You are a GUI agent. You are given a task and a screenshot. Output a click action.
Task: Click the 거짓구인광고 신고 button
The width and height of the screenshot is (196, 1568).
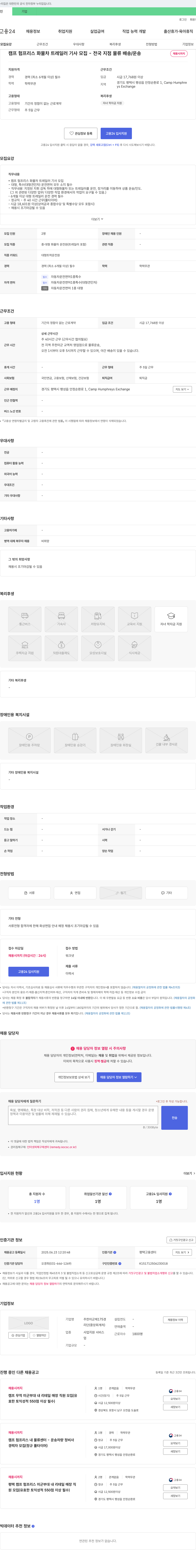point(181,1240)
